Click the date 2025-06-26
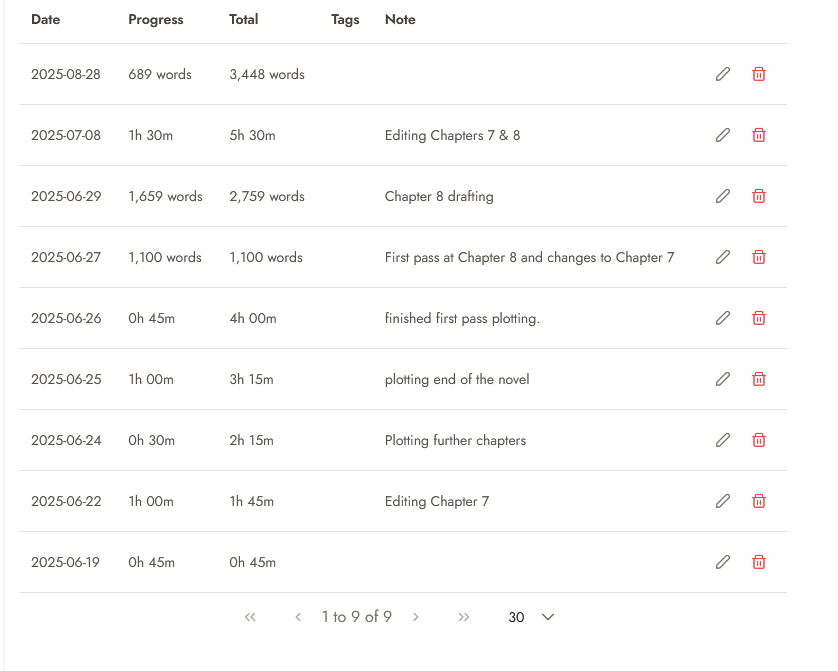 pyautogui.click(x=66, y=318)
